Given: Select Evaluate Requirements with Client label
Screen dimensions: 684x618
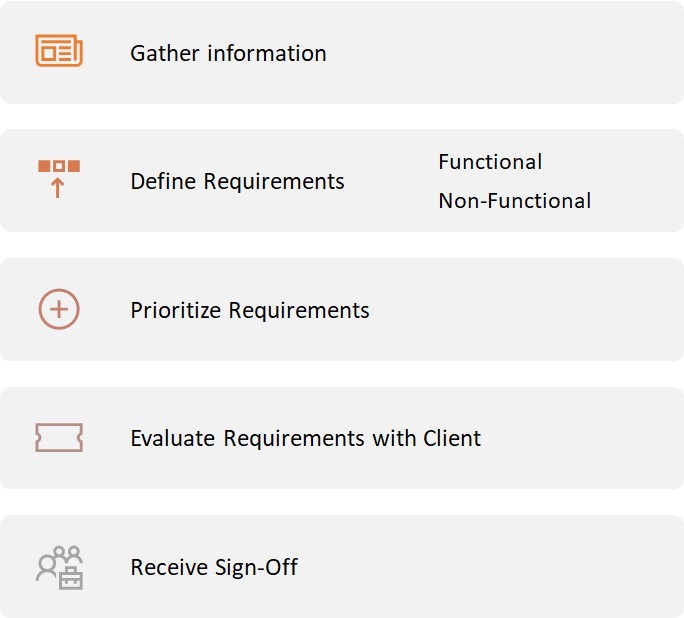Looking at the screenshot, I should pyautogui.click(x=305, y=438).
